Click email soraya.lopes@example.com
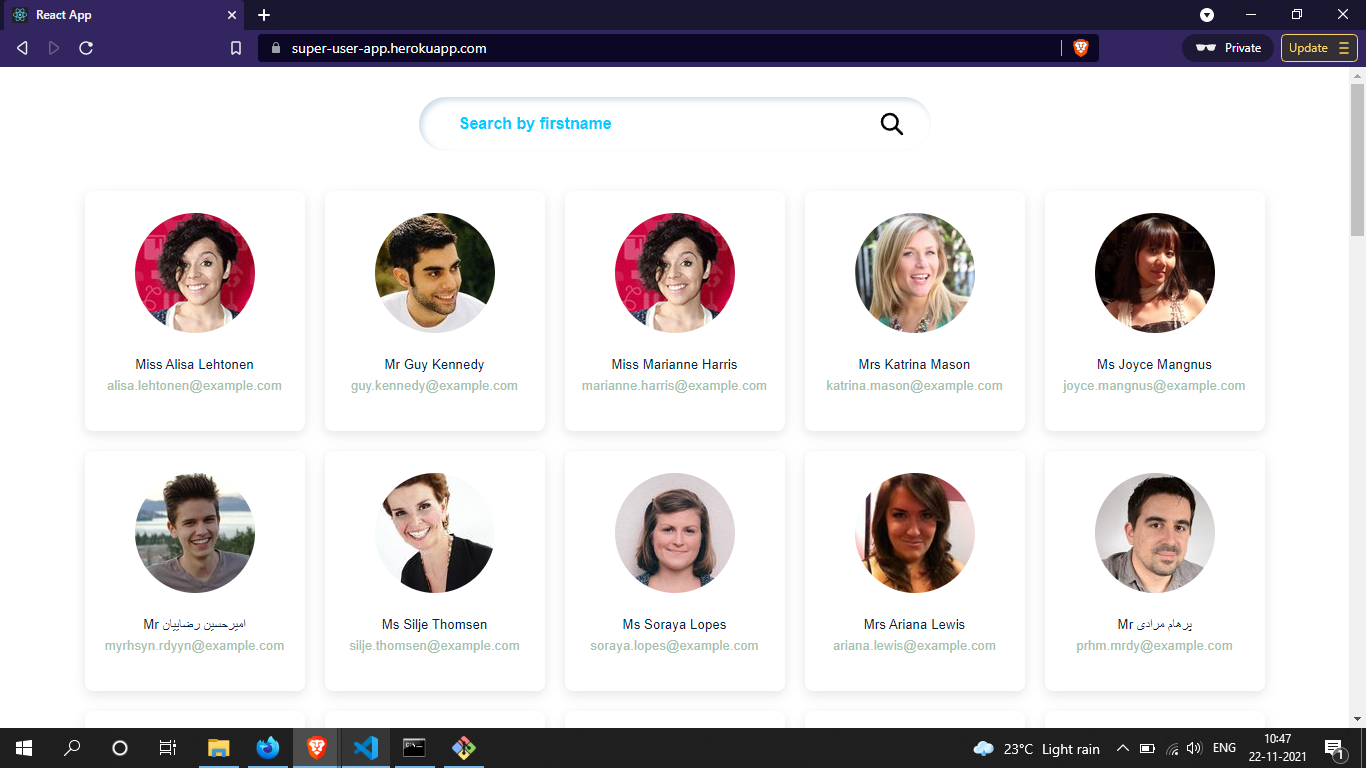Image resolution: width=1366 pixels, height=768 pixels. [675, 646]
